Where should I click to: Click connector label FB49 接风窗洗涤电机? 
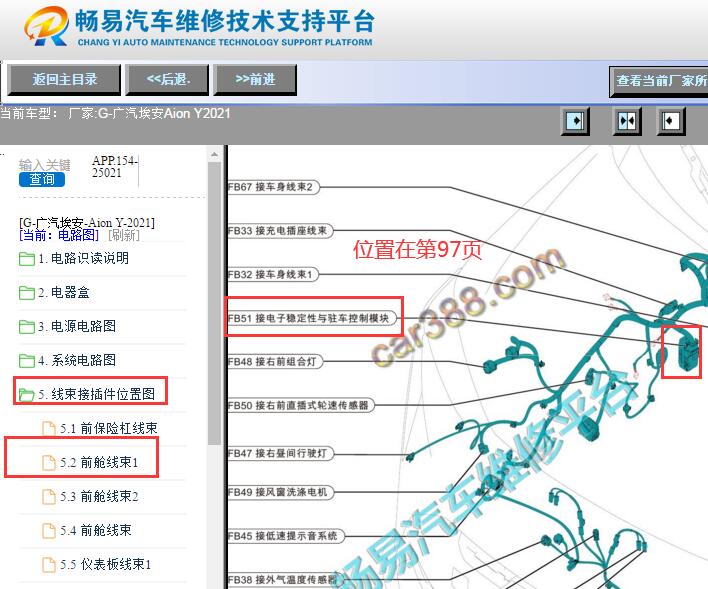(x=280, y=492)
